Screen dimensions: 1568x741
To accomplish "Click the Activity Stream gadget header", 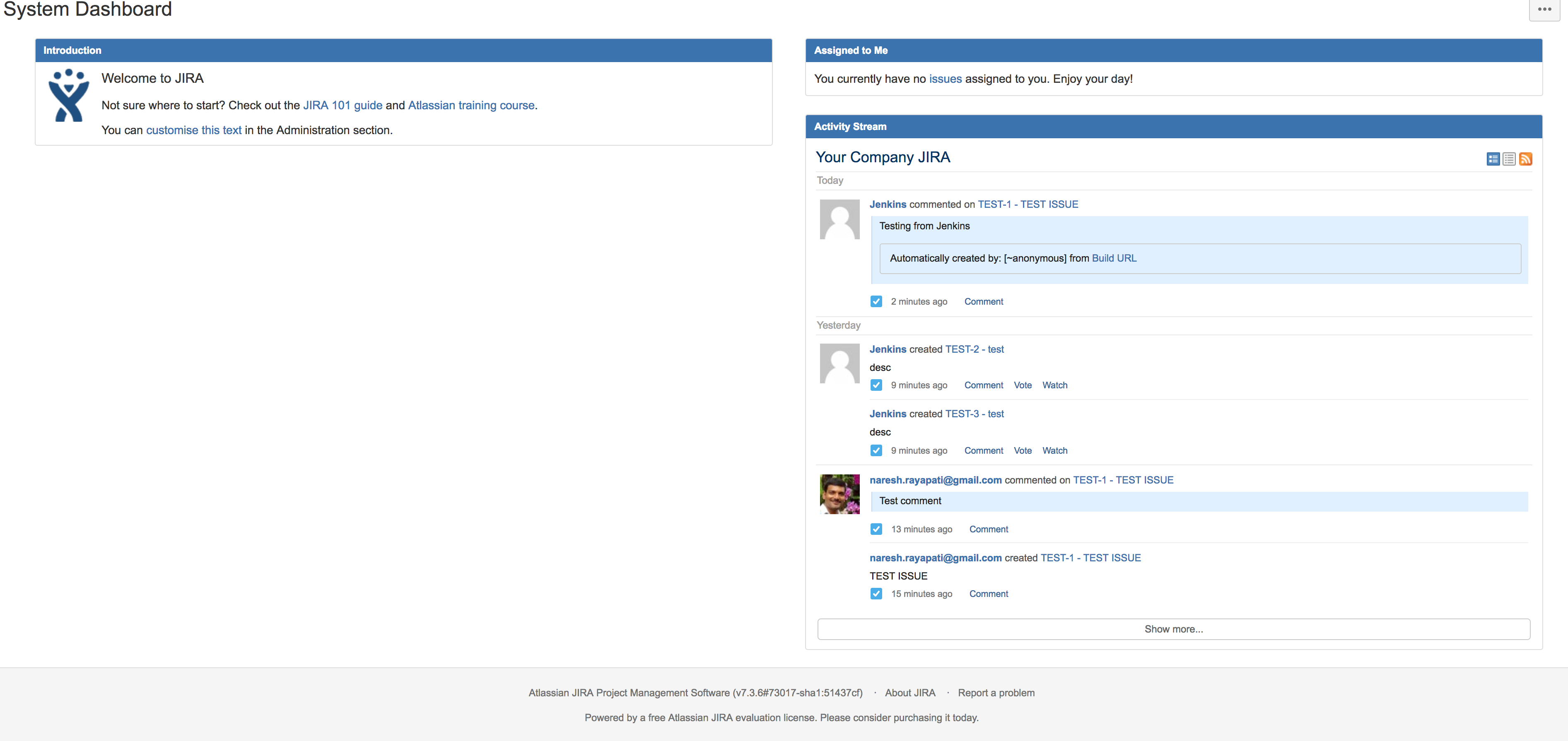I will 850,127.
